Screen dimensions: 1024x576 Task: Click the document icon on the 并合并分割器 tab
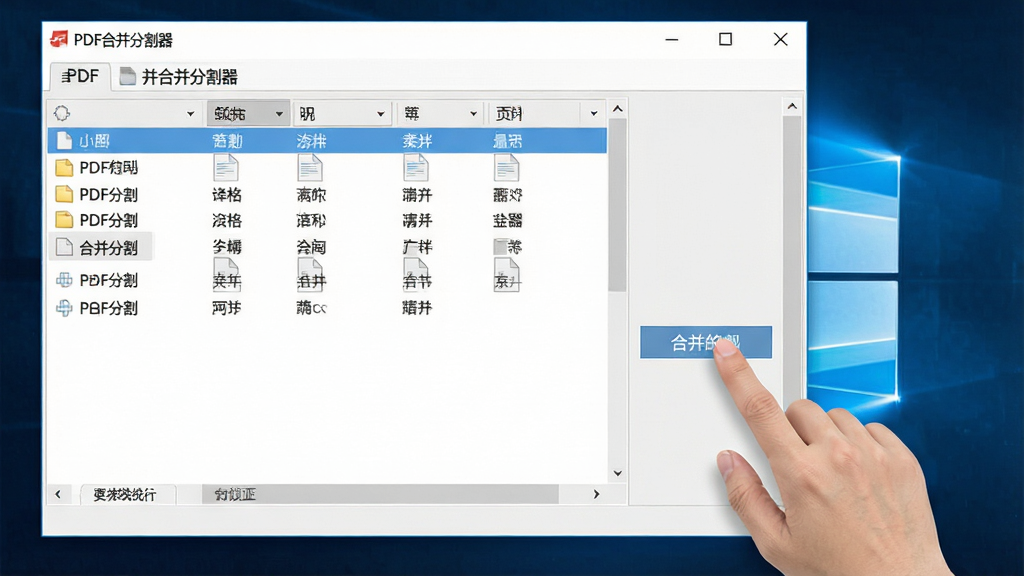click(x=127, y=76)
